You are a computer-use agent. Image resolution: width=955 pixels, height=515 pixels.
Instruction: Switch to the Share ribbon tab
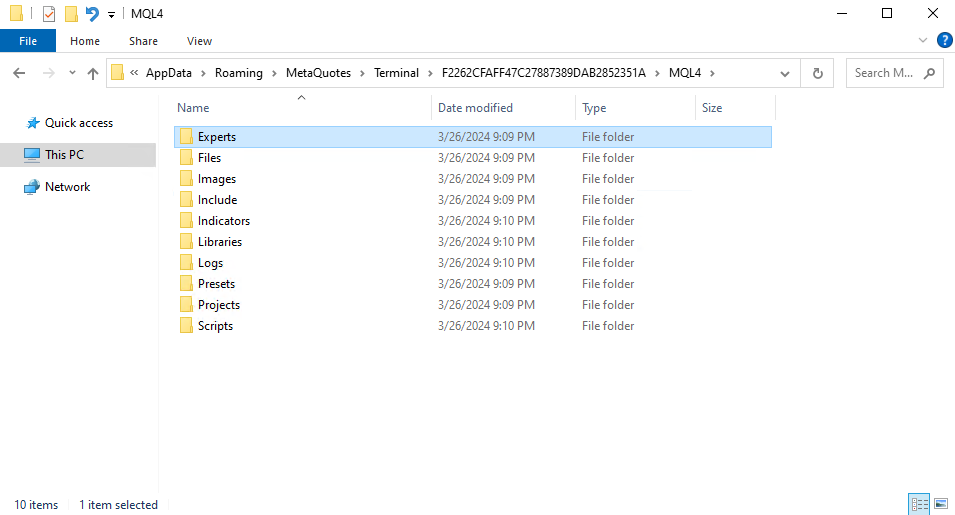143,41
